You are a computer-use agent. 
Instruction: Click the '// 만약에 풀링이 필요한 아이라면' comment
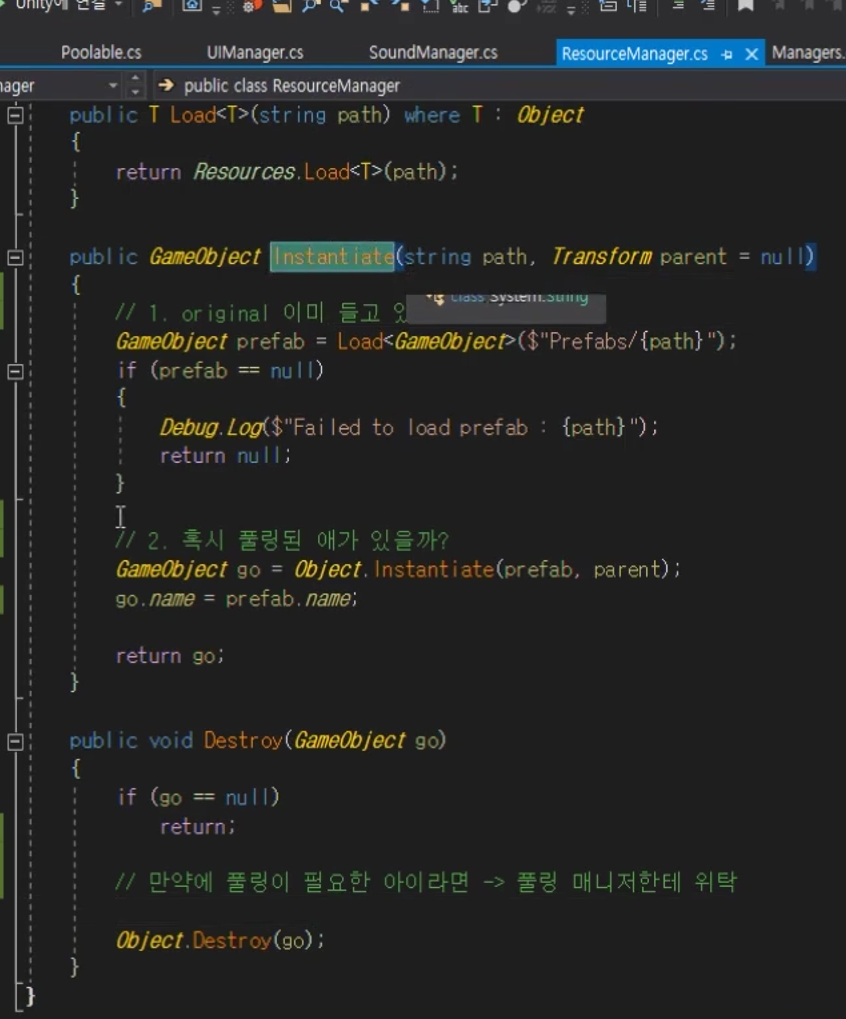[x=426, y=883]
